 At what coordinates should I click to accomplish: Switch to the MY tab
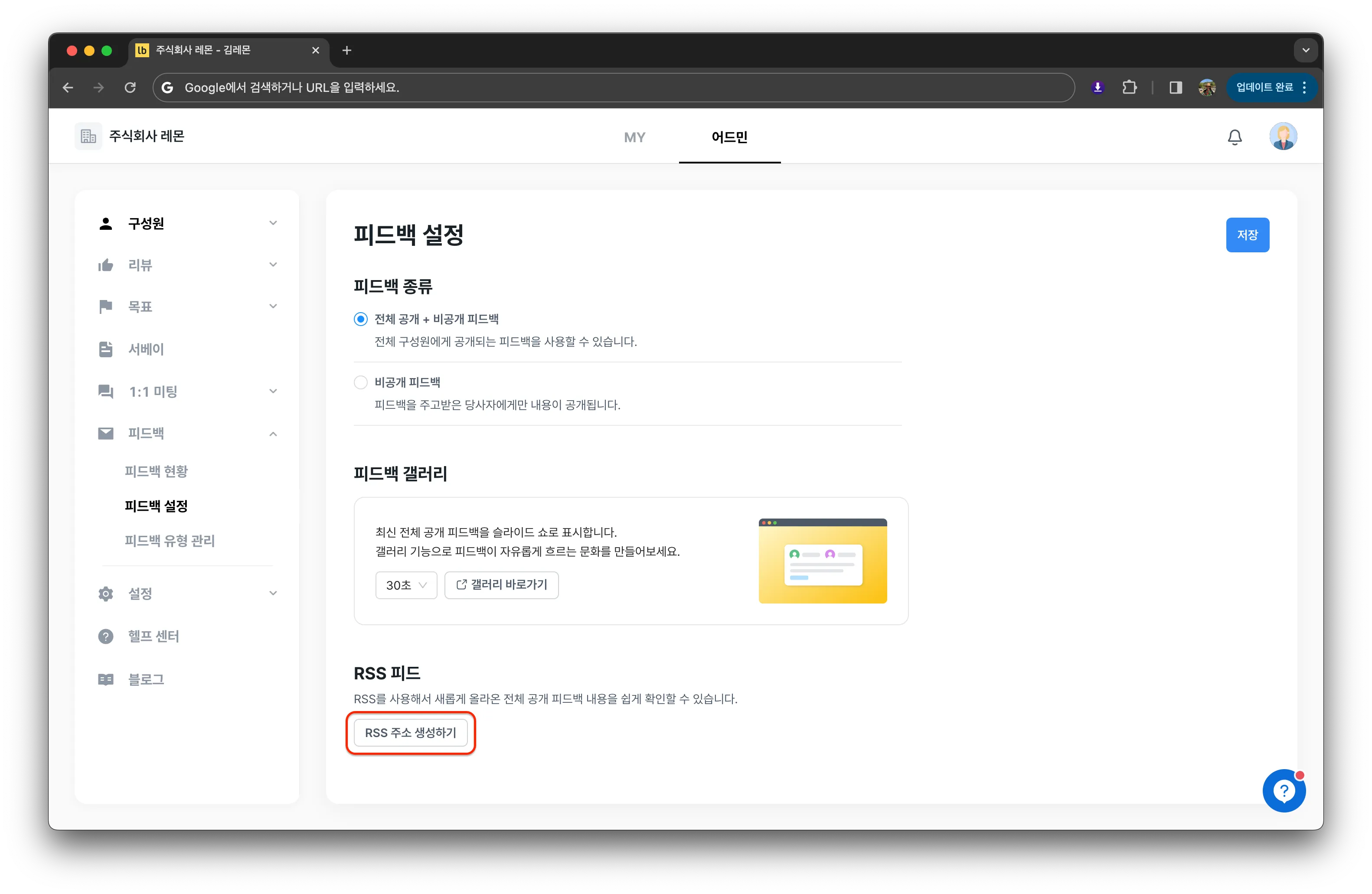635,137
